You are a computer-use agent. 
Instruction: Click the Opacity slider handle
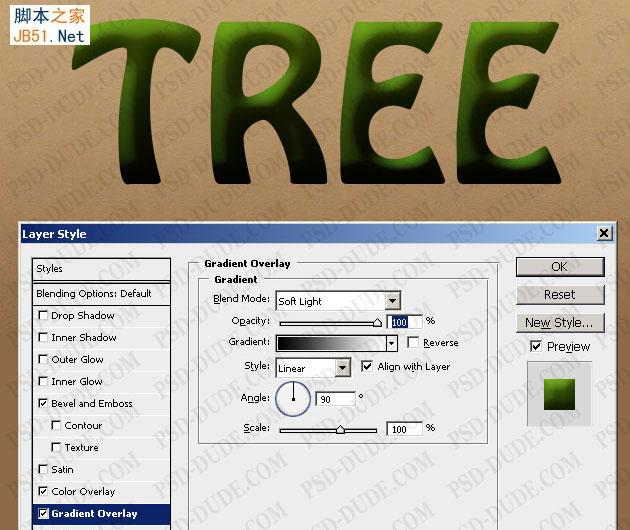coord(377,323)
